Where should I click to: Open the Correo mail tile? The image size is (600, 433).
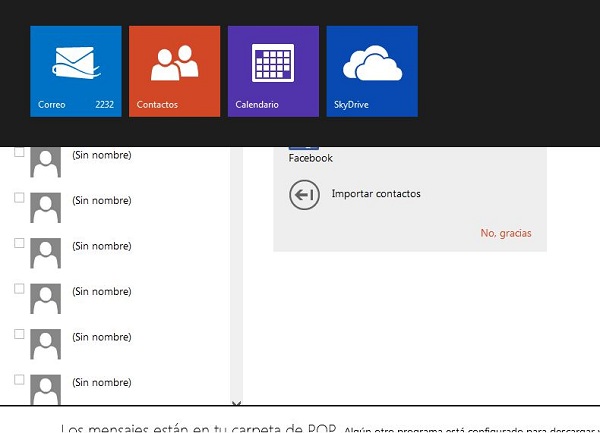(x=76, y=71)
